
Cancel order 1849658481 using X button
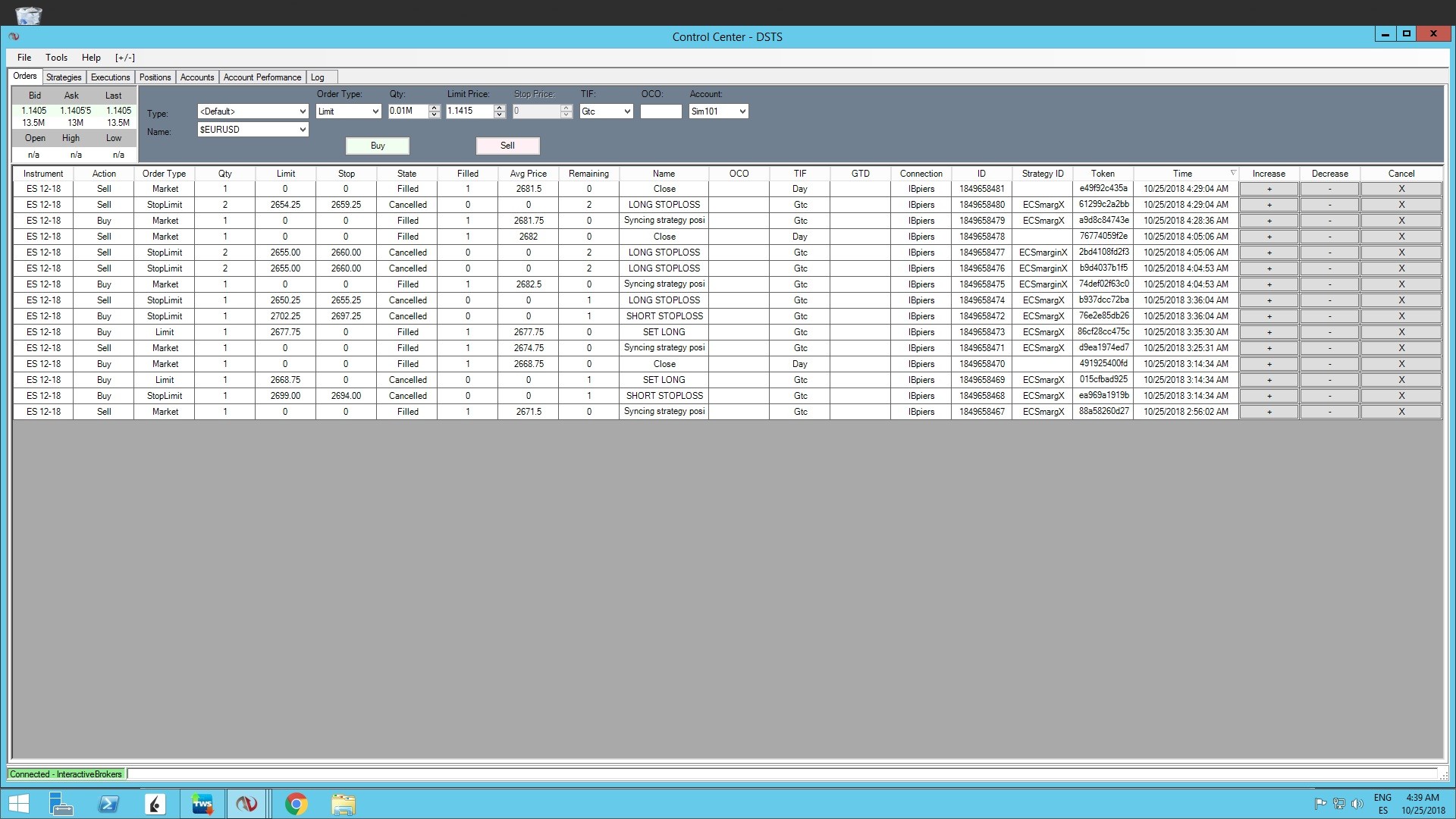point(1401,189)
